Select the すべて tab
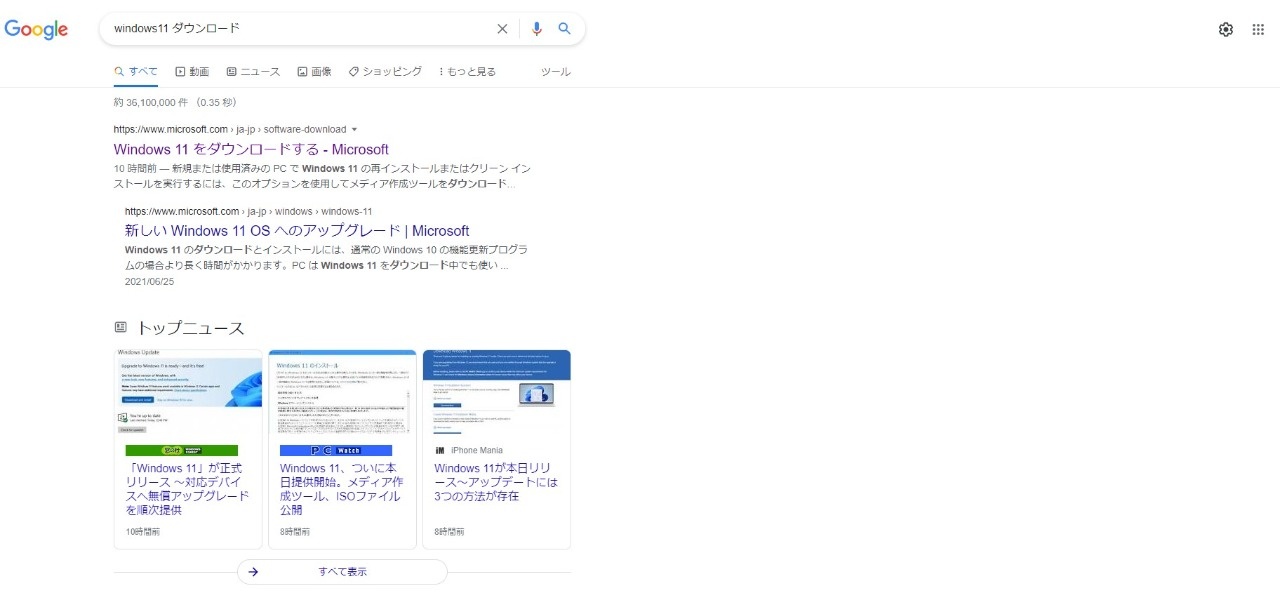 136,72
